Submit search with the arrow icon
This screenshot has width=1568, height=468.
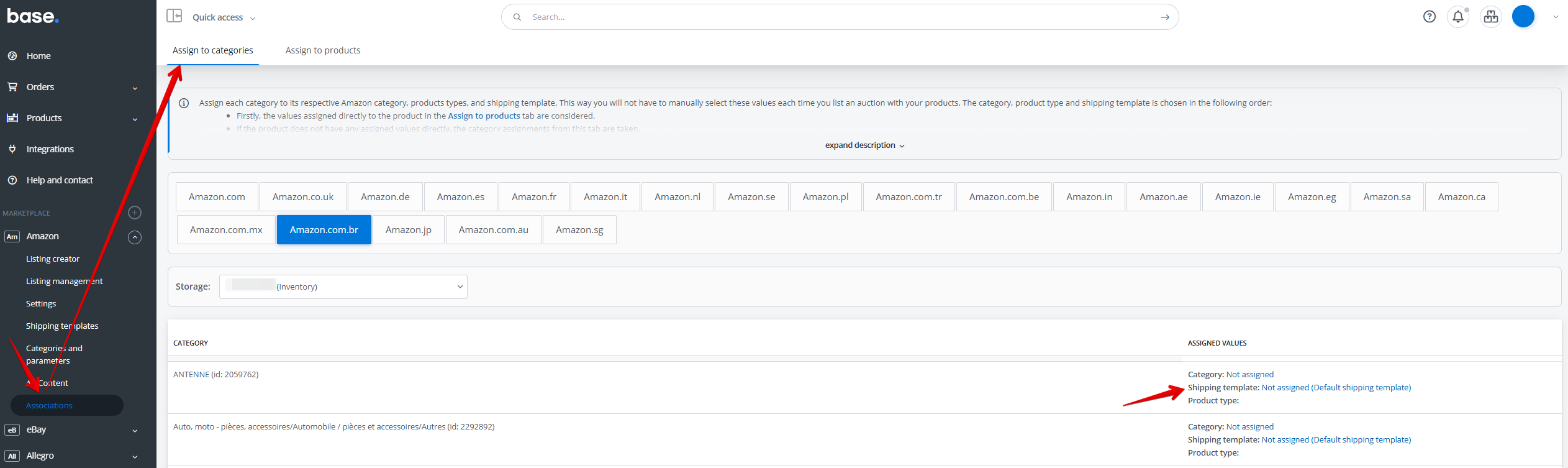point(1164,17)
